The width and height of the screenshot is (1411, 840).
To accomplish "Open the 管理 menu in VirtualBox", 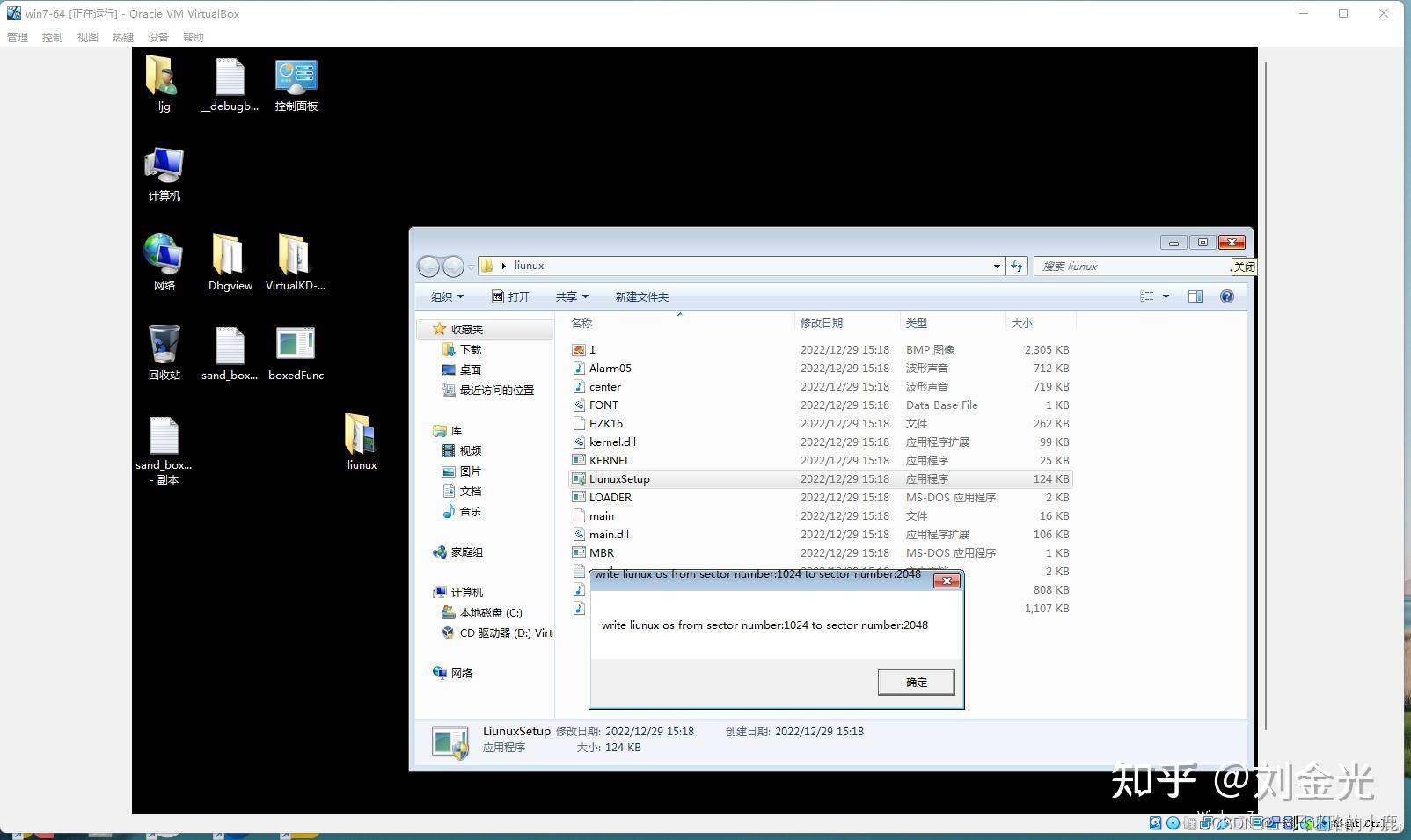I will pos(18,37).
